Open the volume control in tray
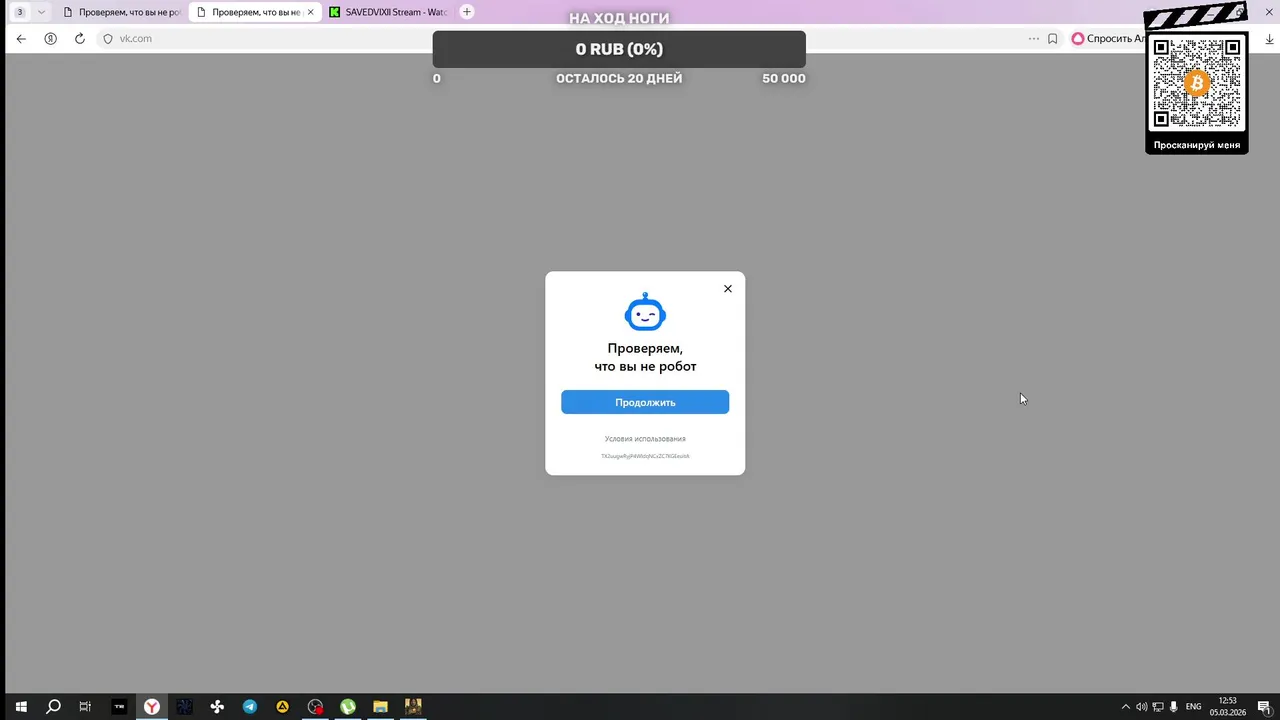This screenshot has height=720, width=1280. (1141, 707)
